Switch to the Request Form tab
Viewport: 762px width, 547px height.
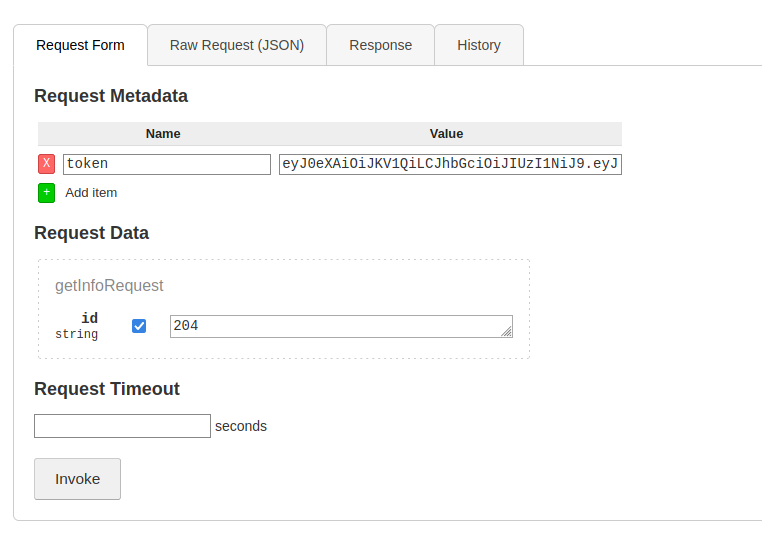(80, 45)
